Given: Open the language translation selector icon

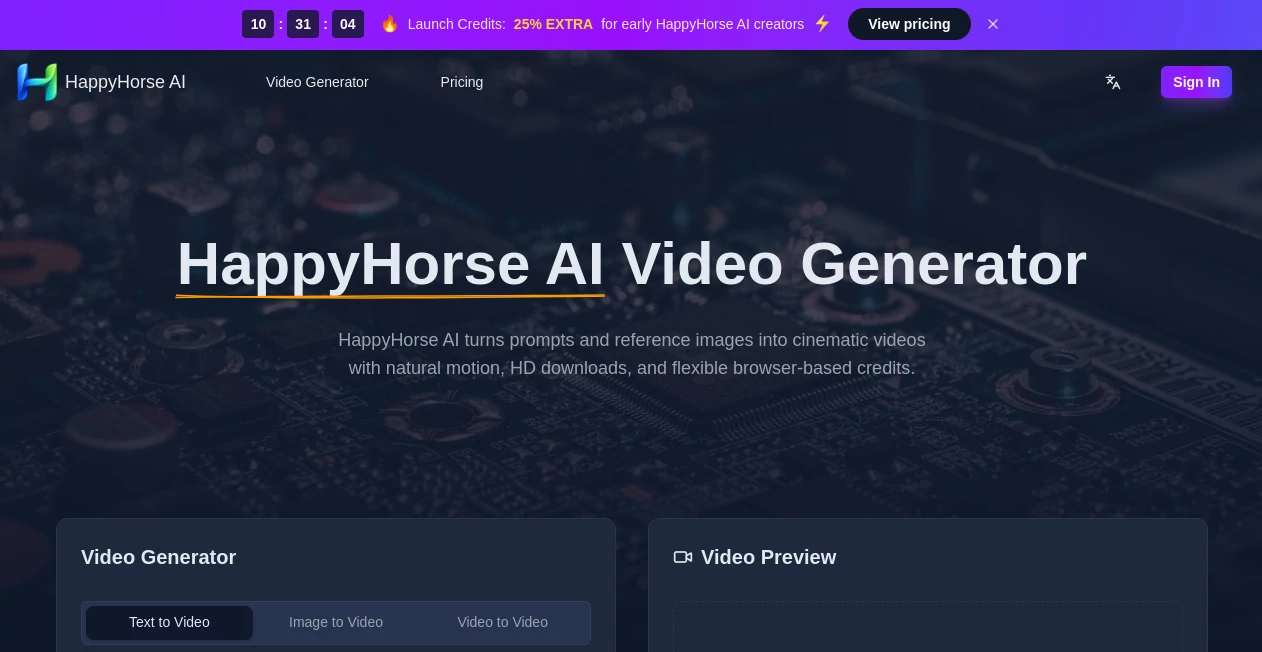Looking at the screenshot, I should coord(1113,82).
